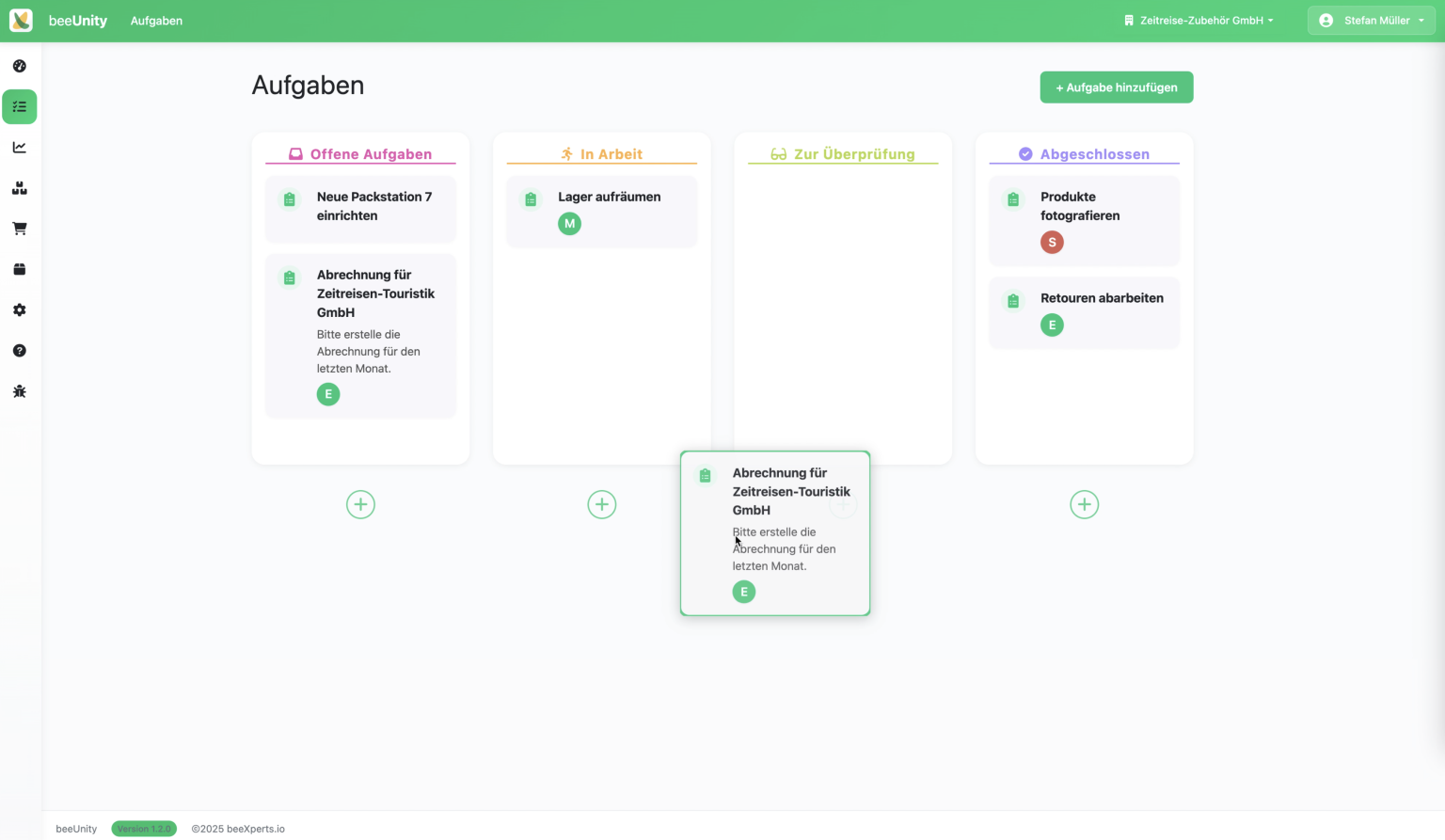Click the Aufgaben item in top navigation

tap(156, 21)
